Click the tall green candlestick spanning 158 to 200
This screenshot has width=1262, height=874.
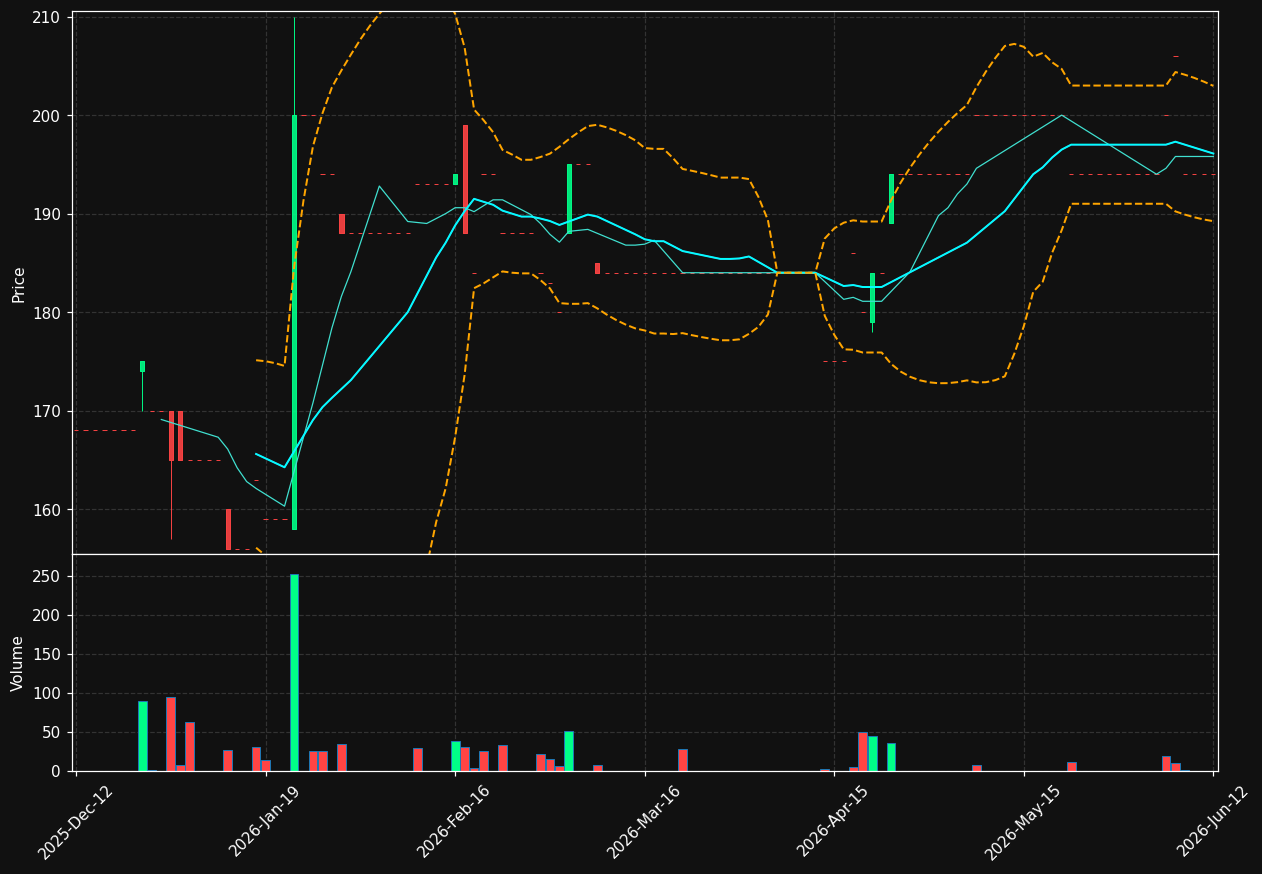[294, 322]
